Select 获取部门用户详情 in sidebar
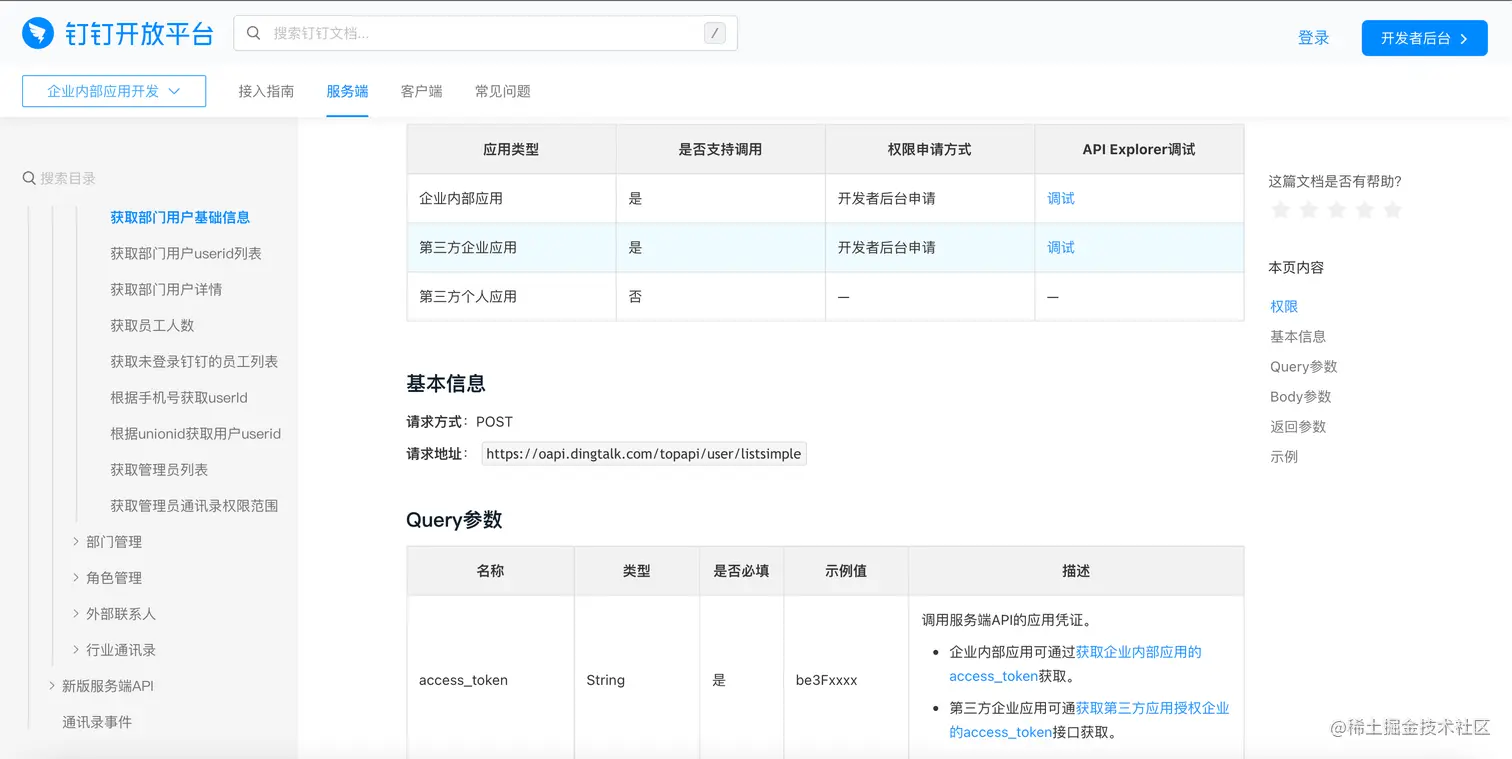Image resolution: width=1512 pixels, height=759 pixels. (166, 289)
